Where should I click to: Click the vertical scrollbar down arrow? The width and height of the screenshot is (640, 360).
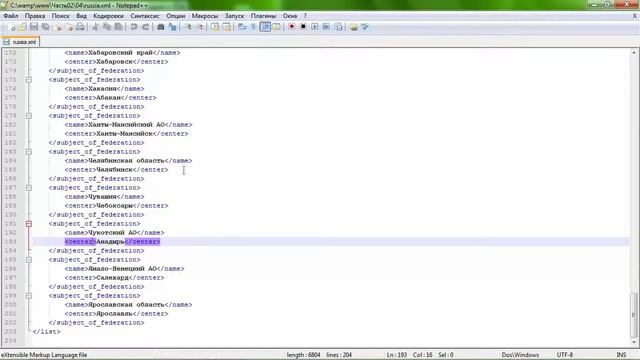point(634,342)
